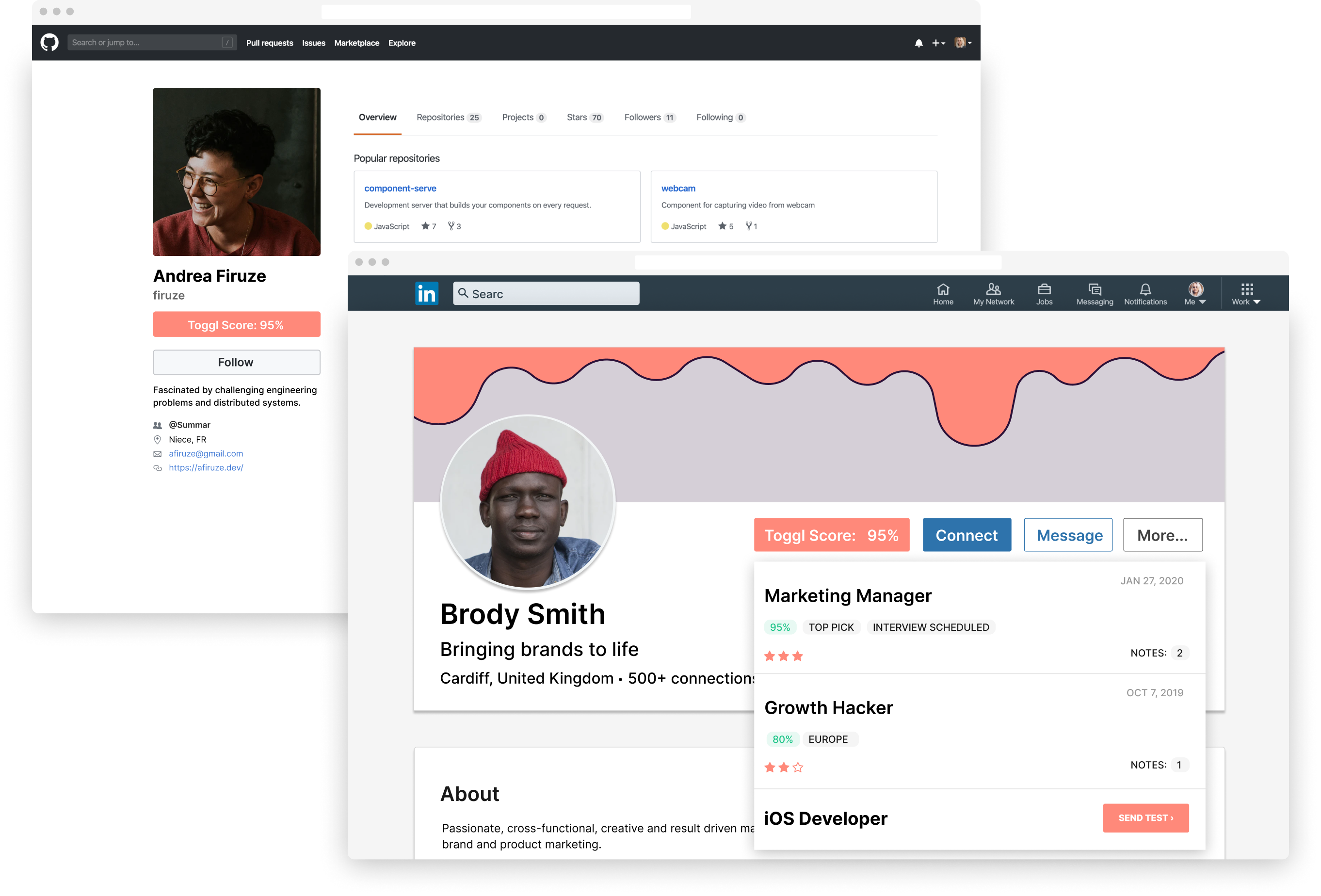
Task: Click the Follow button on Andrea Firuze's profile
Action: click(236, 362)
